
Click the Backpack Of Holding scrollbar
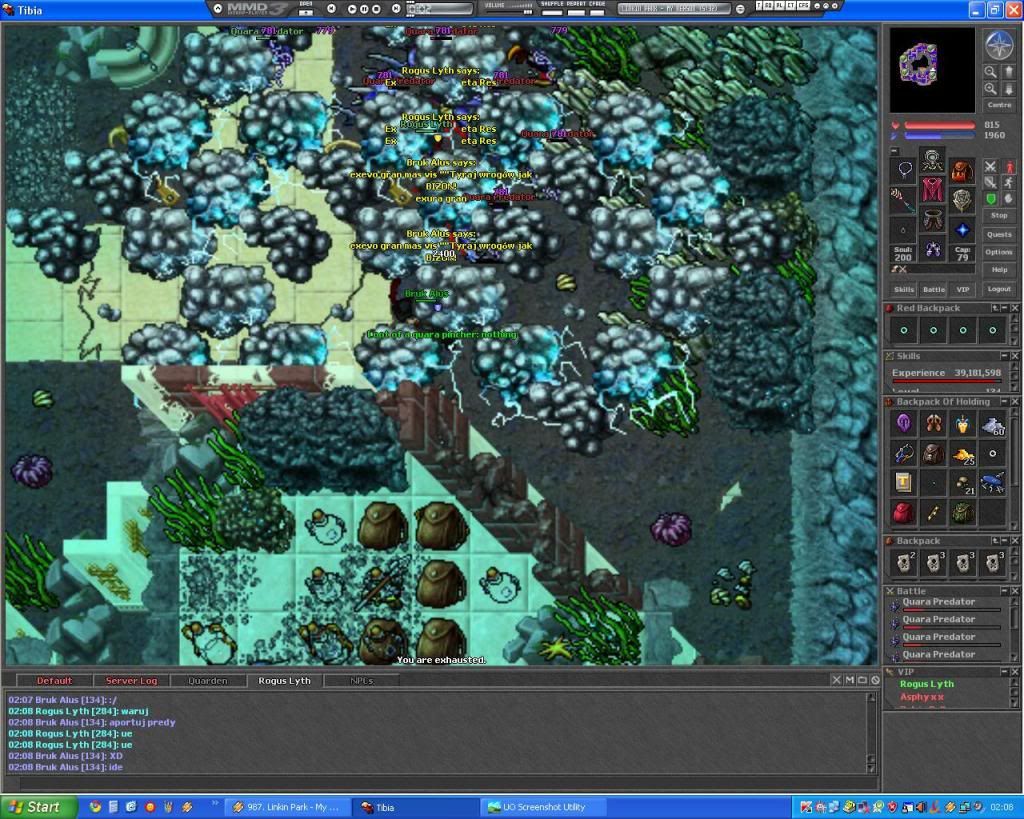click(x=1014, y=468)
